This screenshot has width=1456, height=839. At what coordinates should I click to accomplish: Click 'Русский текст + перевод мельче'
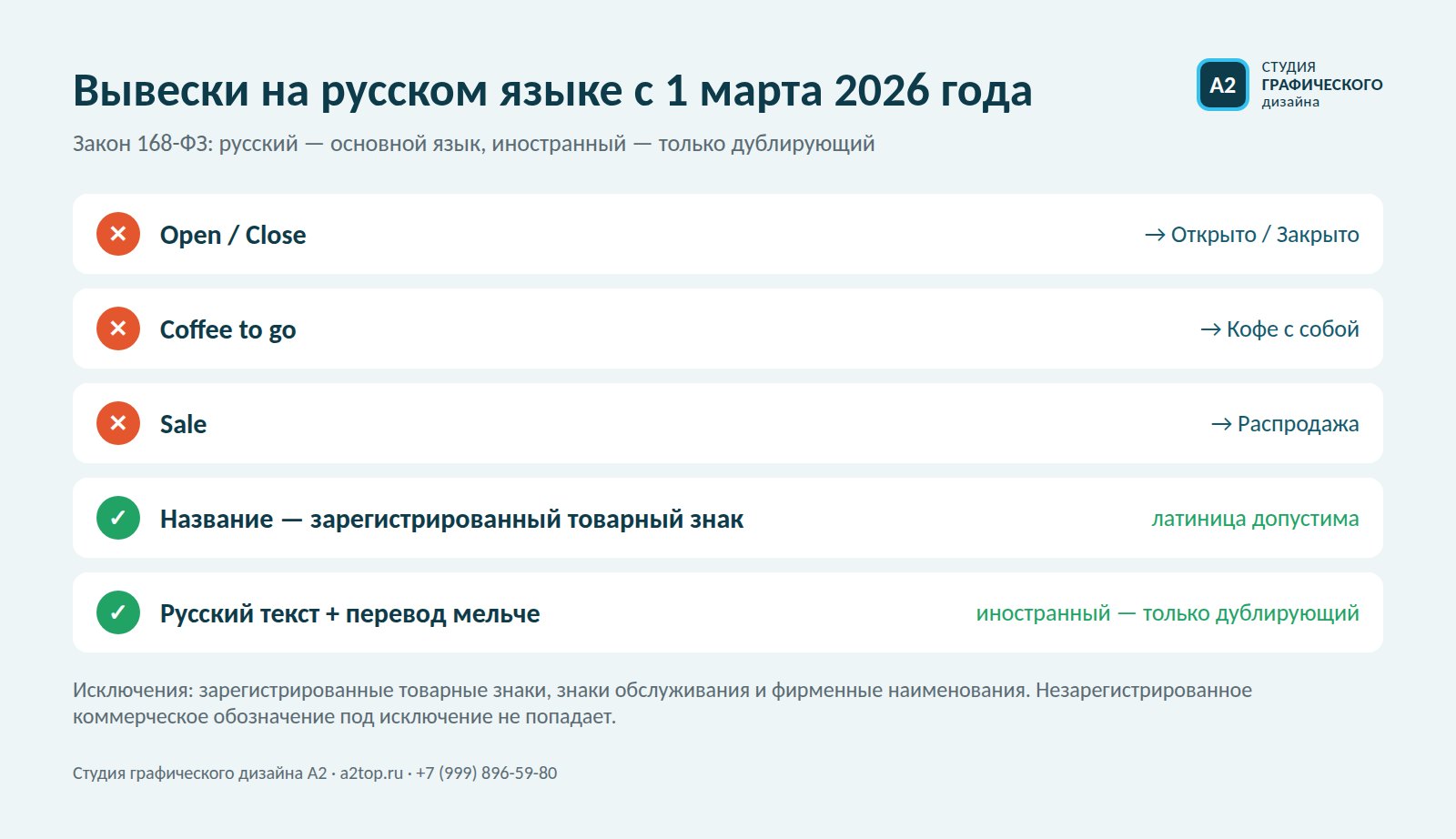349,613
